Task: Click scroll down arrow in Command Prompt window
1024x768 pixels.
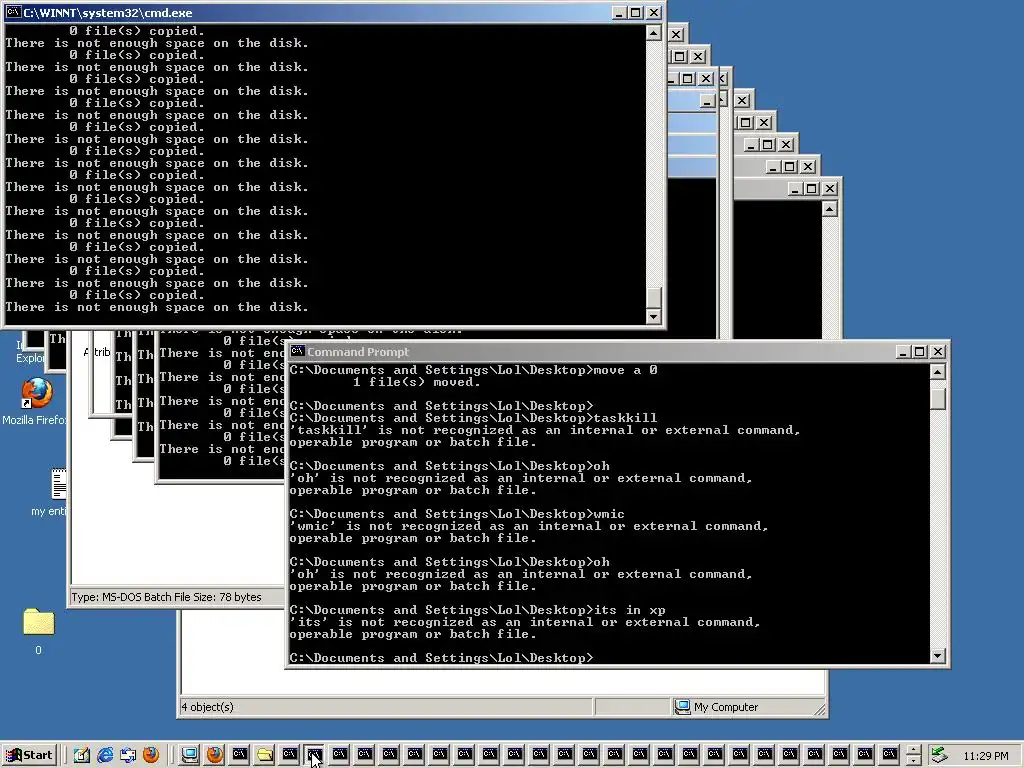Action: pos(938,656)
